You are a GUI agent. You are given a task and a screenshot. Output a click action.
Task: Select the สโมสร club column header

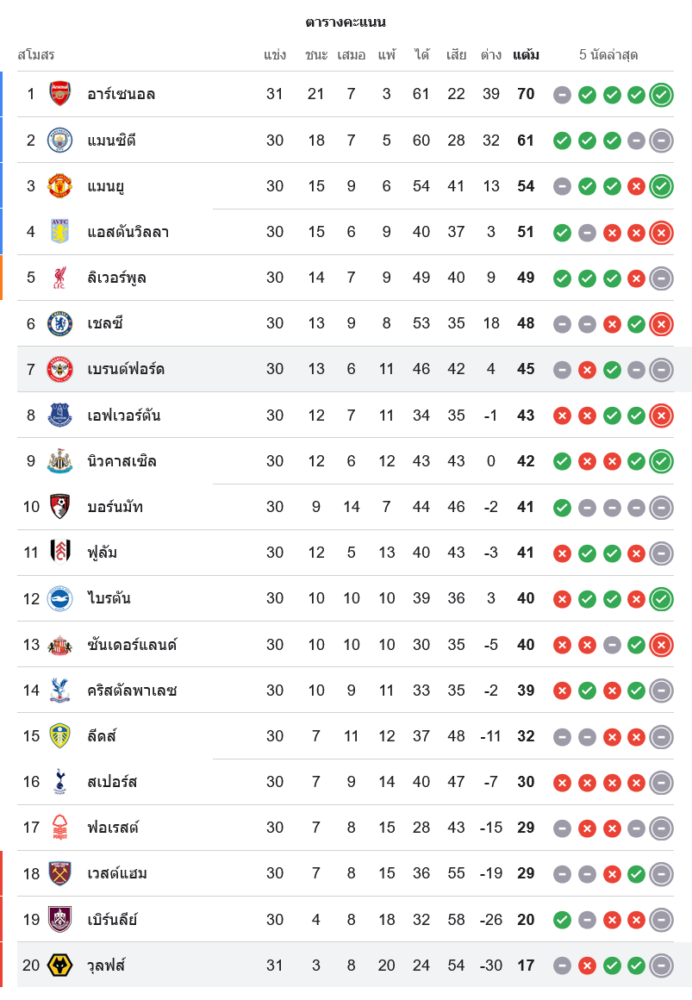tap(36, 55)
